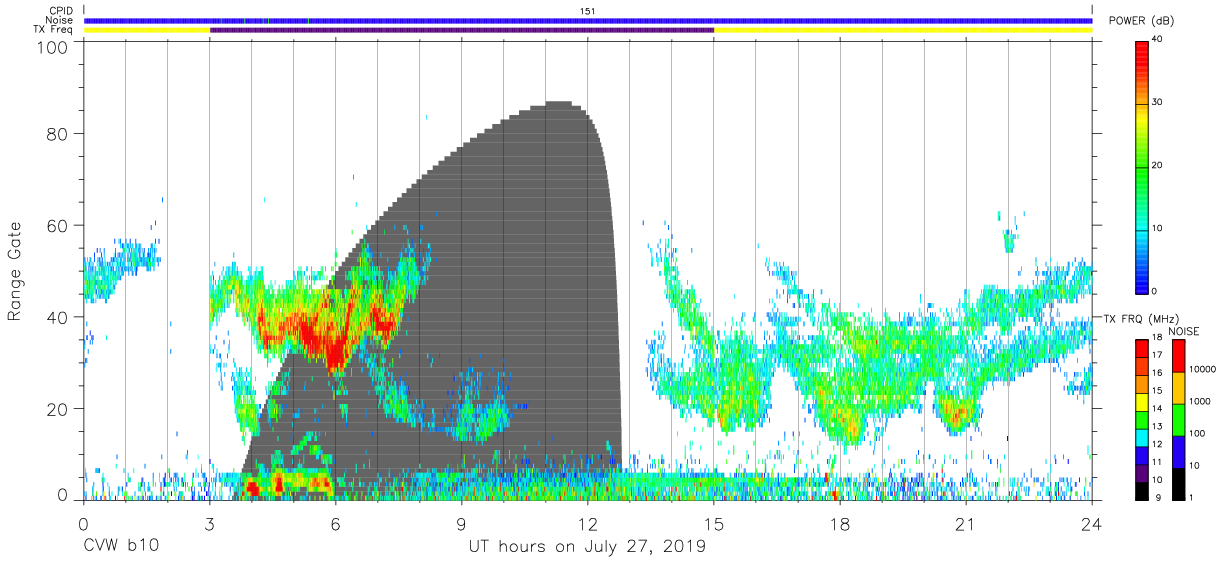The height and width of the screenshot is (567, 1228).
Task: Click the purple section of top TX Freq strip
Action: coord(462,30)
